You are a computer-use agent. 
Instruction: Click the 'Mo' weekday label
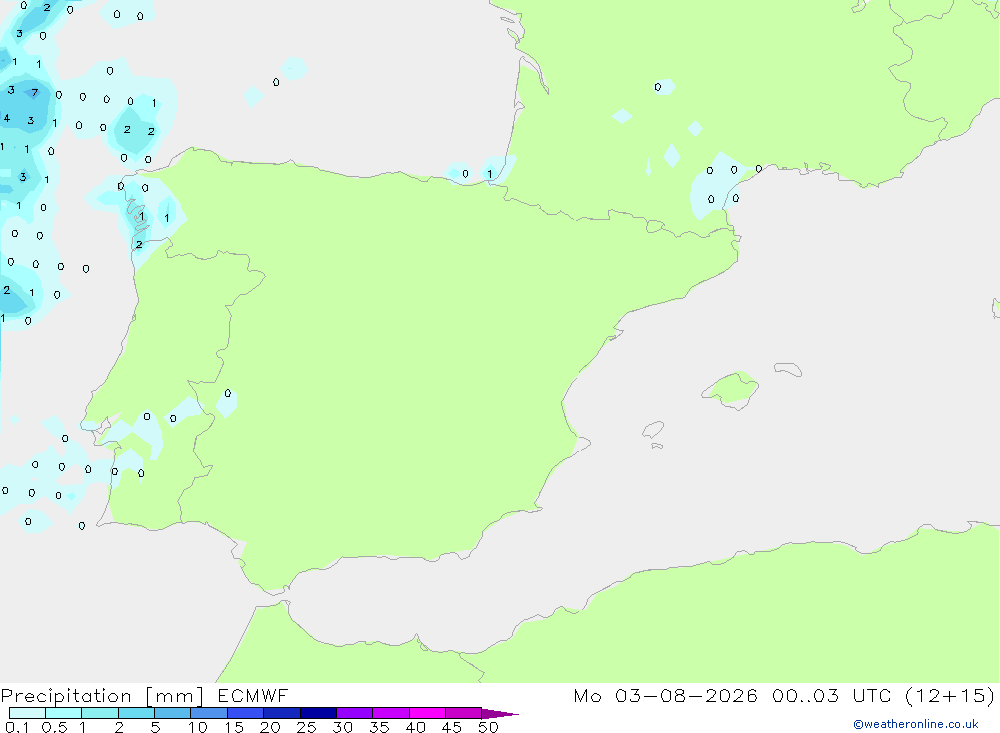click(x=587, y=695)
